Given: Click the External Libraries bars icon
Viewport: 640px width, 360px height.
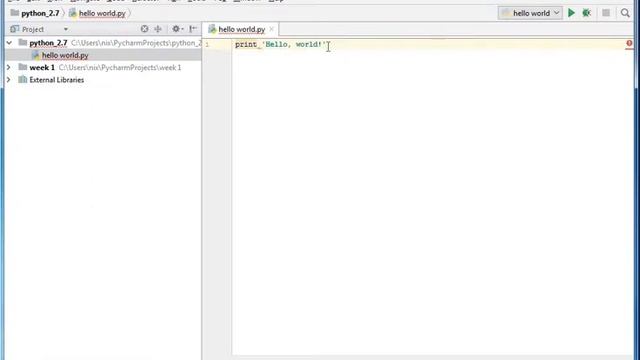Looking at the screenshot, I should [x=23, y=80].
